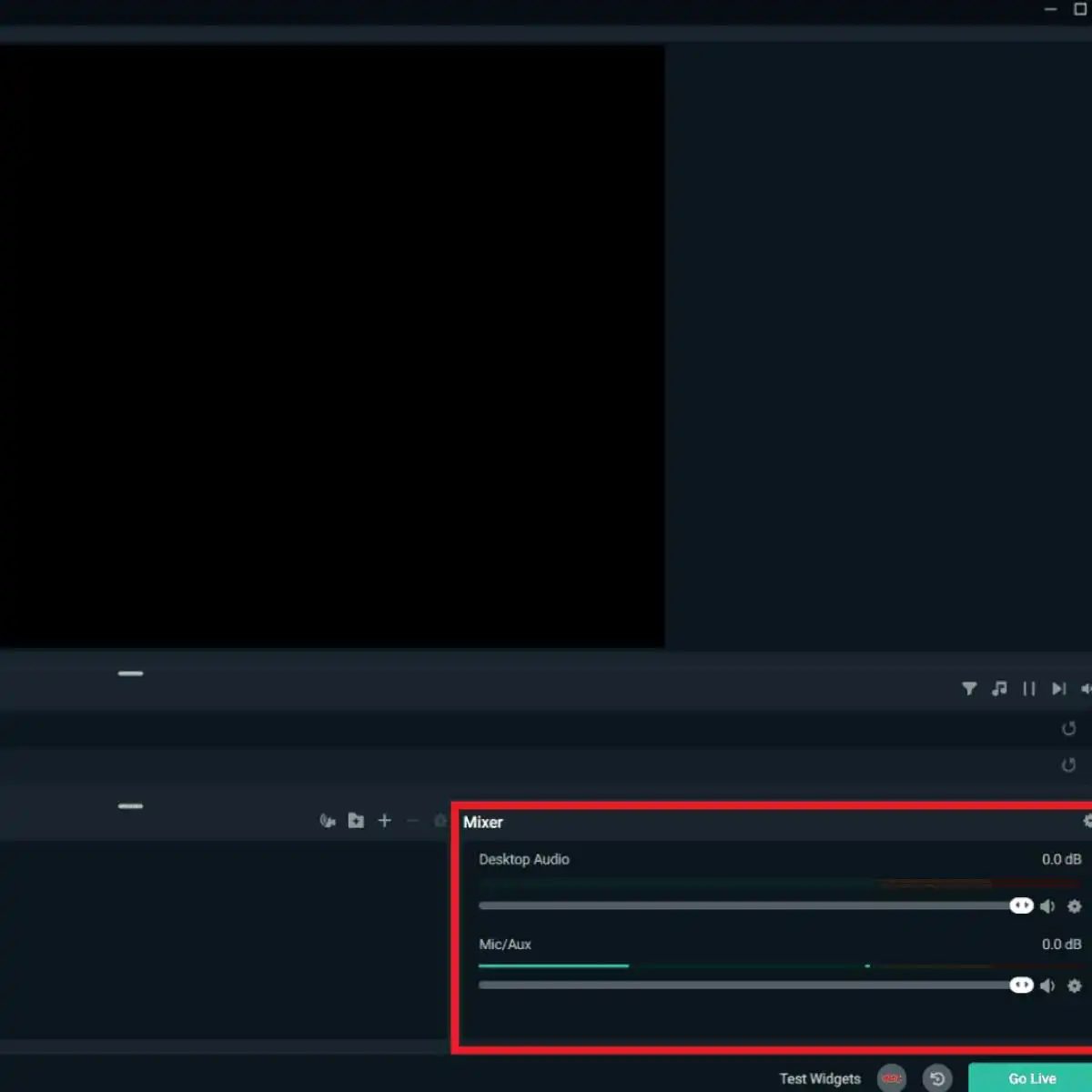Open Mic/Aux source settings gear

pyautogui.click(x=1074, y=986)
